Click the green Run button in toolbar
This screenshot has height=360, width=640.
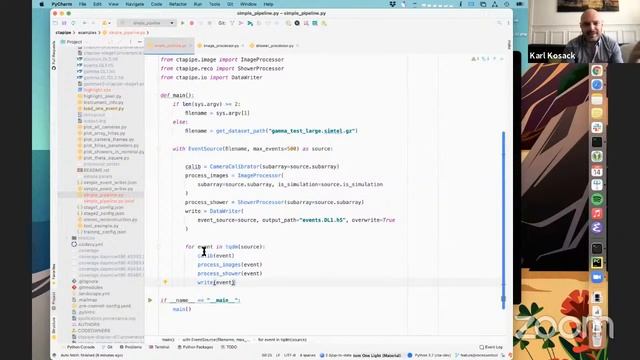click(182, 23)
